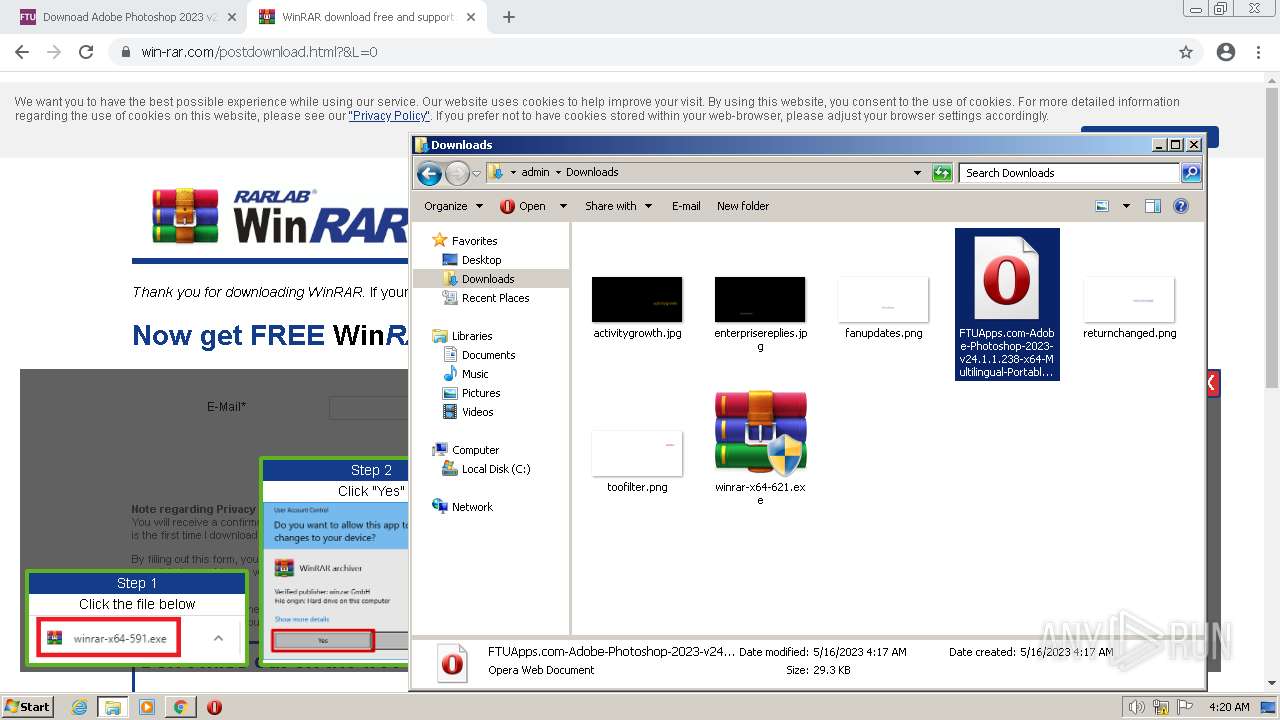
Task: Click the Windows Explorer taskbar icon
Action: (x=113, y=707)
